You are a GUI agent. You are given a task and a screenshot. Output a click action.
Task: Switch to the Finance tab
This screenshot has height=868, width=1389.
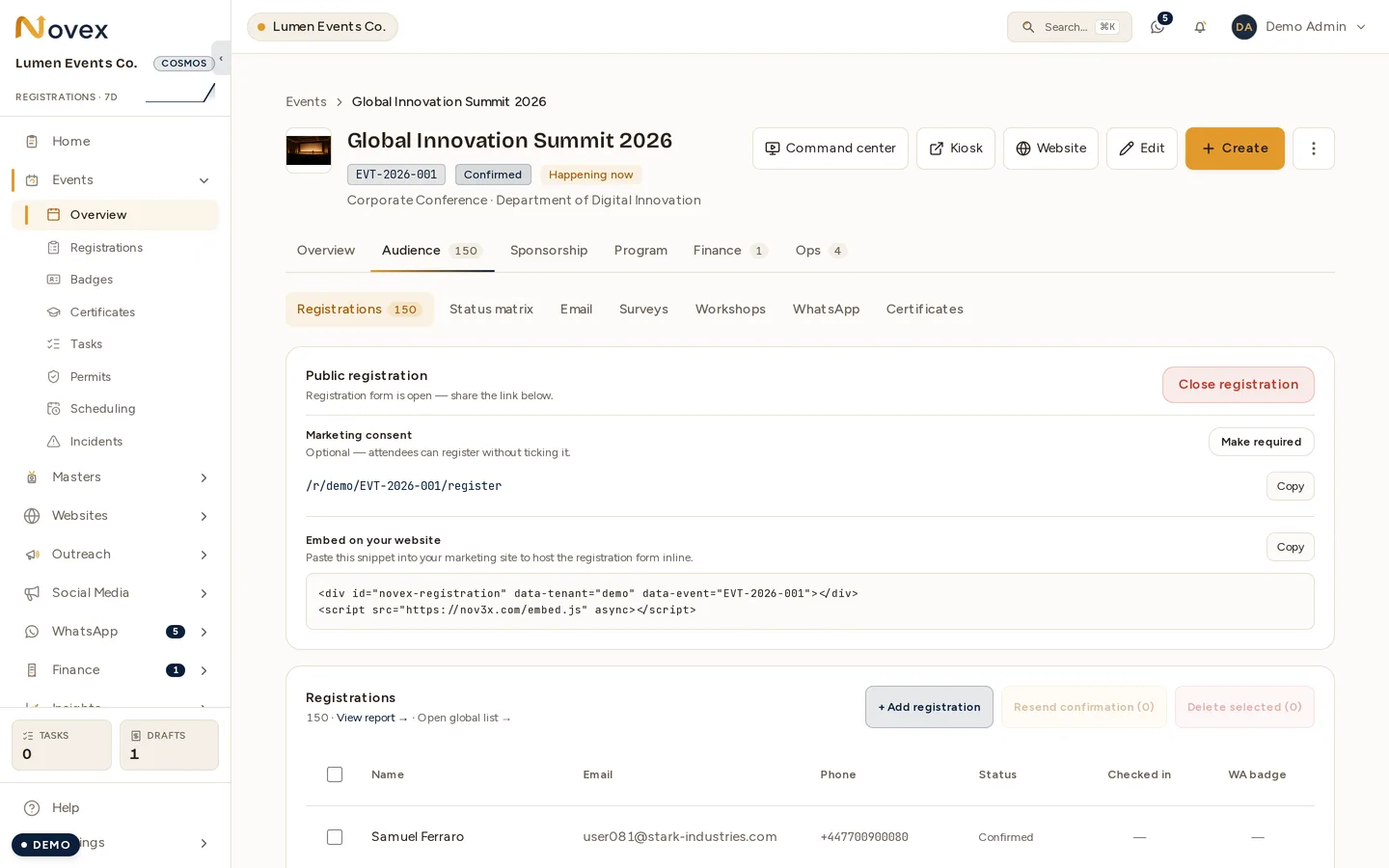click(x=730, y=251)
